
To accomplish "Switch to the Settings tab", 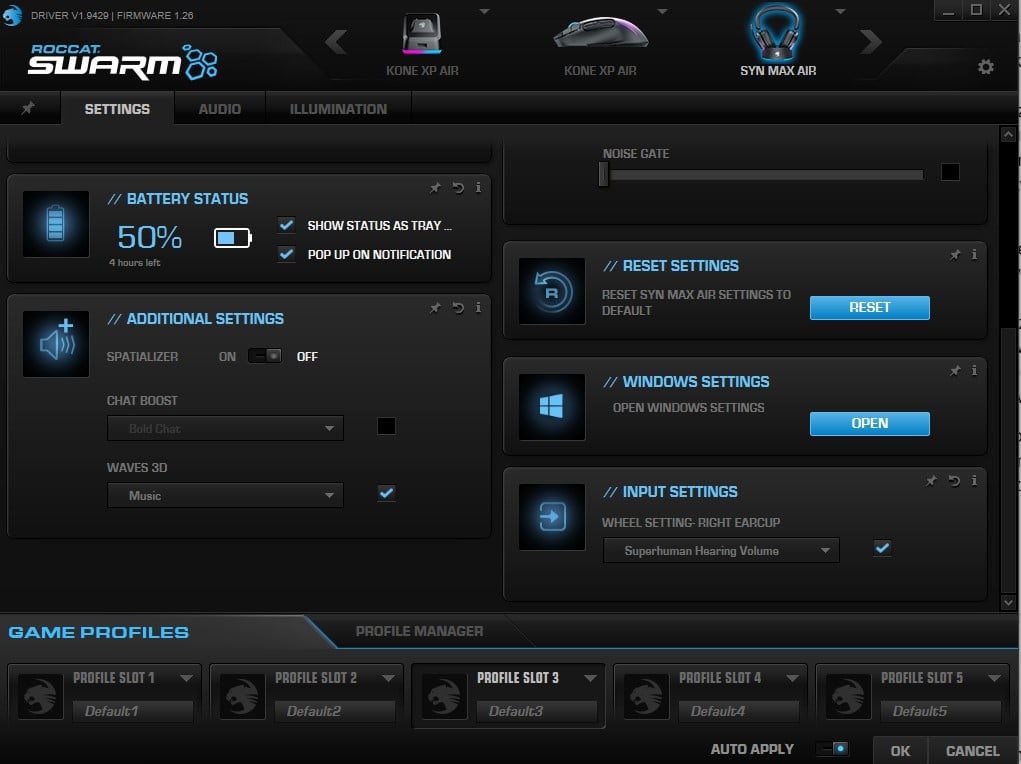I will tap(117, 109).
